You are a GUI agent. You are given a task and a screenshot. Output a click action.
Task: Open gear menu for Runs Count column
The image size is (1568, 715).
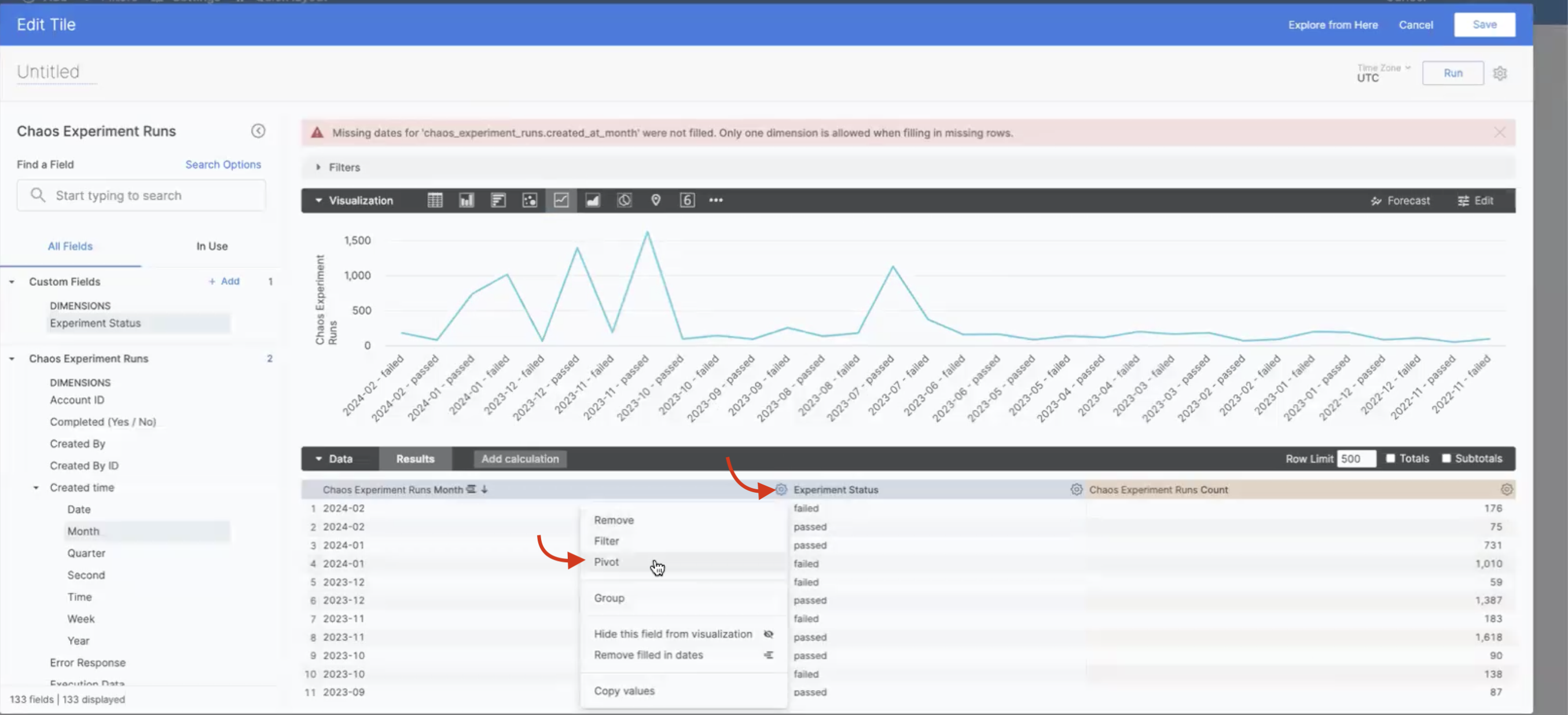click(1507, 490)
